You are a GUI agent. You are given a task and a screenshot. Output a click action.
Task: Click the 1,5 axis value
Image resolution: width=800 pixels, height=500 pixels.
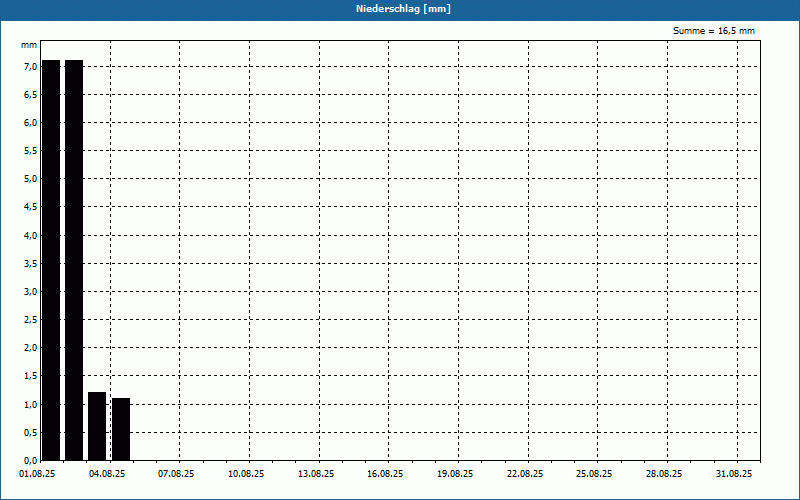30,376
